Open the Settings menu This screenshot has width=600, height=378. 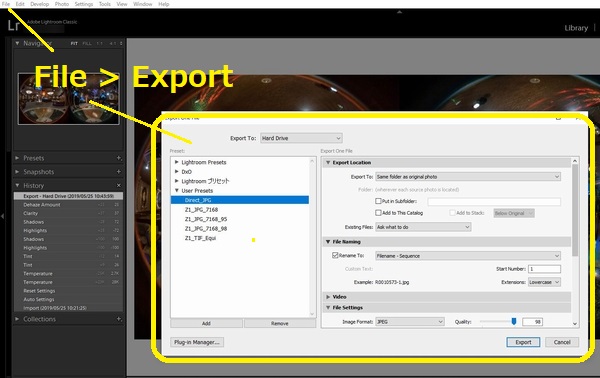(x=83, y=4)
